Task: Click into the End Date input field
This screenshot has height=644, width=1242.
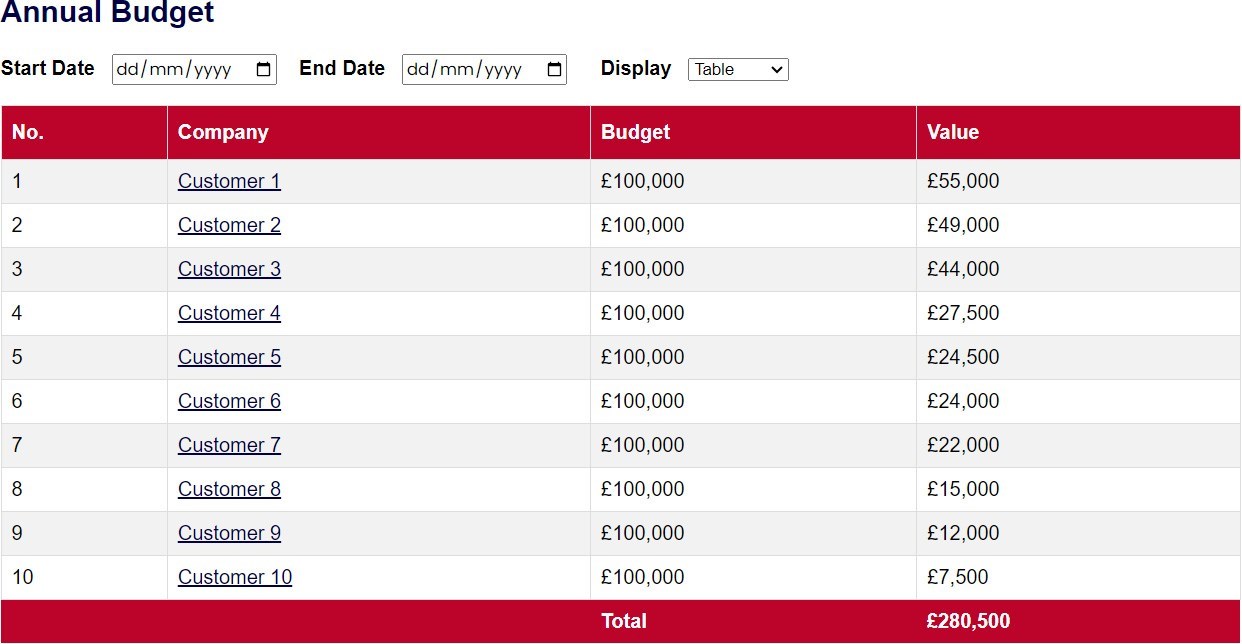Action: [x=484, y=70]
